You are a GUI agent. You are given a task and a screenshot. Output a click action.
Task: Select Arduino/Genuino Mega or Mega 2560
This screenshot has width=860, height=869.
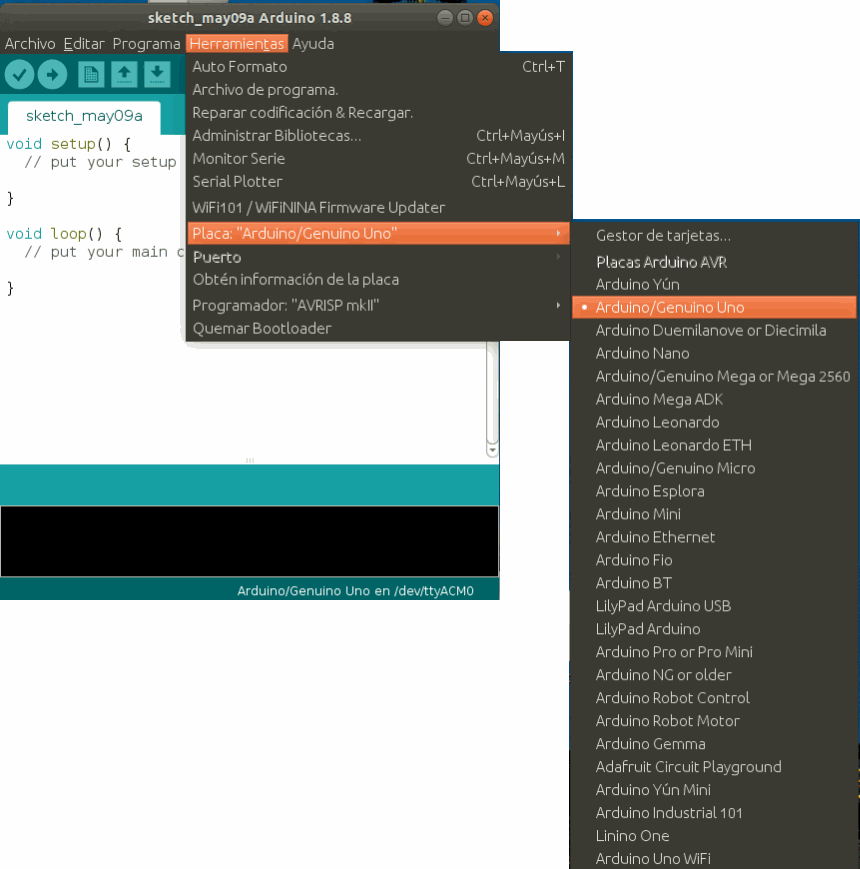714,376
